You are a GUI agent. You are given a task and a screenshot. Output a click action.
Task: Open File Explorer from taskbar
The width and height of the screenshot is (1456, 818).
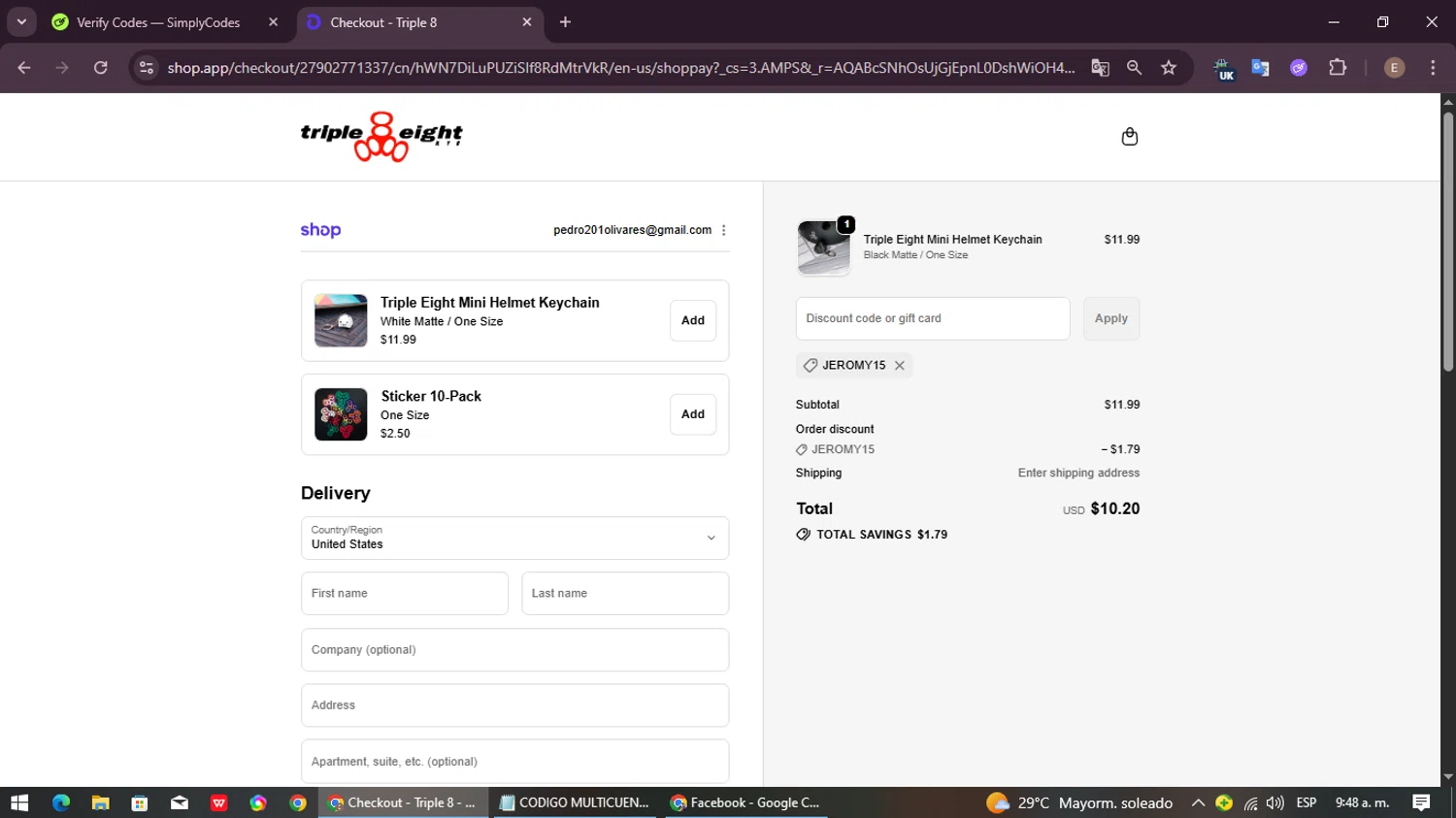click(x=100, y=802)
